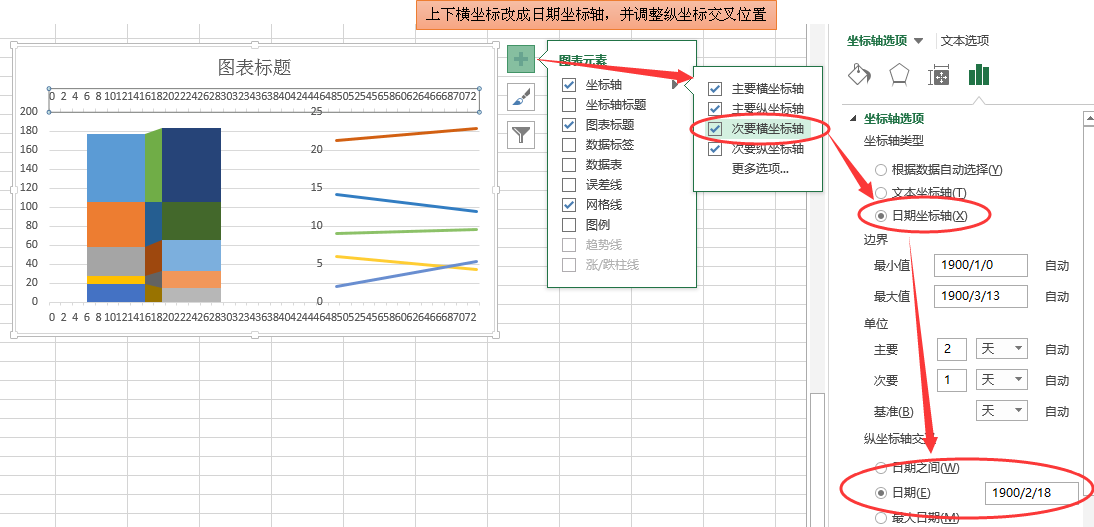Select the Size & Properties icon
The height and width of the screenshot is (527, 1094).
[x=939, y=75]
